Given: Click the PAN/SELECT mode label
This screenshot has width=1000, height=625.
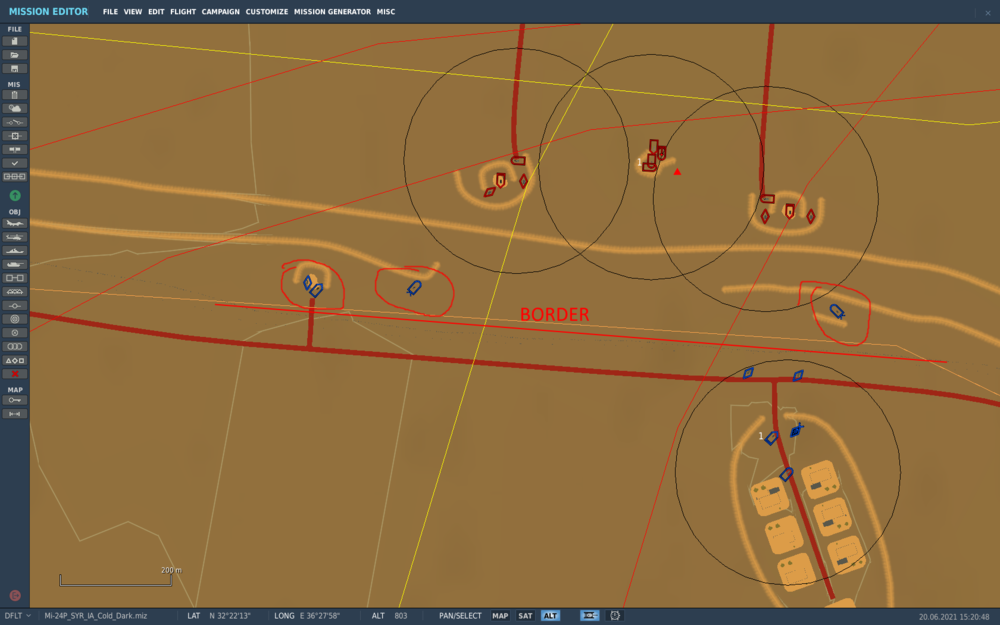Looking at the screenshot, I should (460, 615).
